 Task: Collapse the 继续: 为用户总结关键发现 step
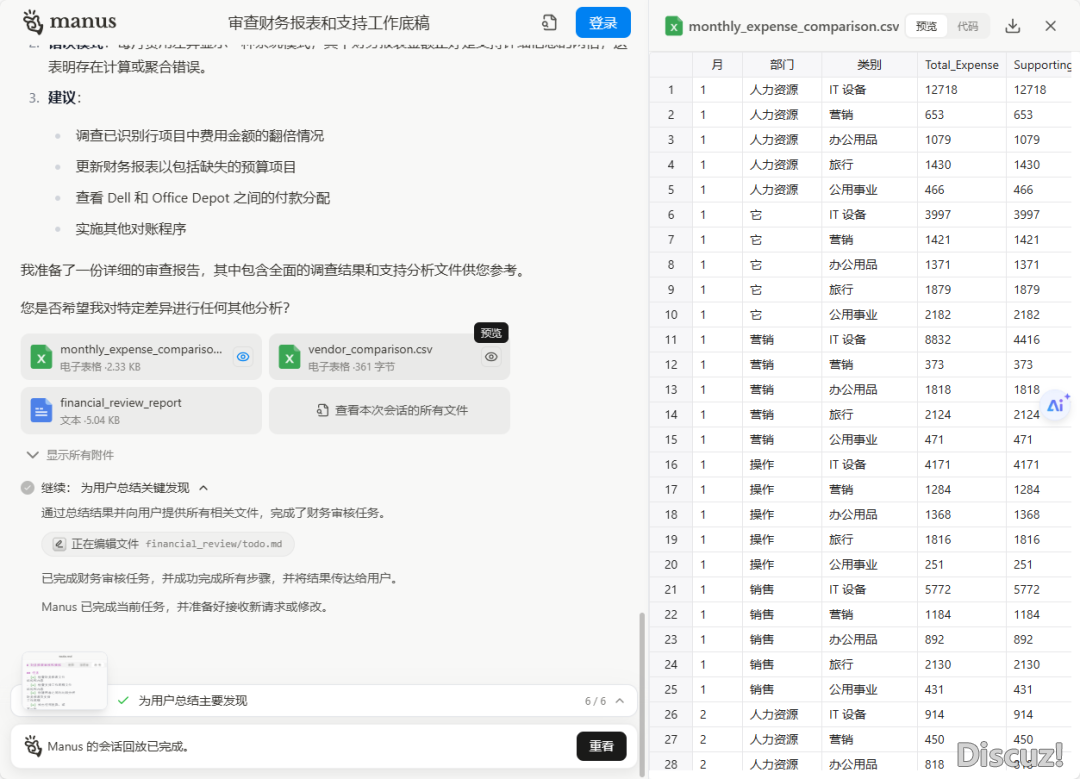pyautogui.click(x=204, y=488)
